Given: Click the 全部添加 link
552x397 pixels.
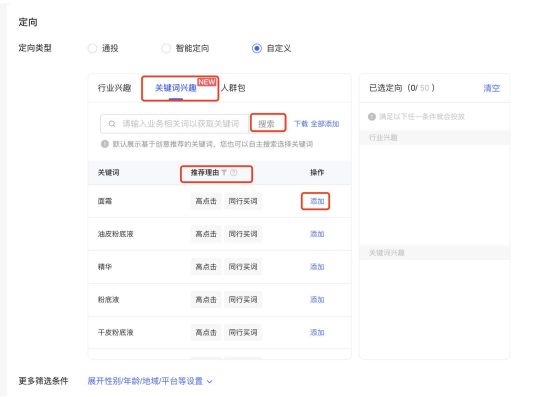Looking at the screenshot, I should coord(325,124).
